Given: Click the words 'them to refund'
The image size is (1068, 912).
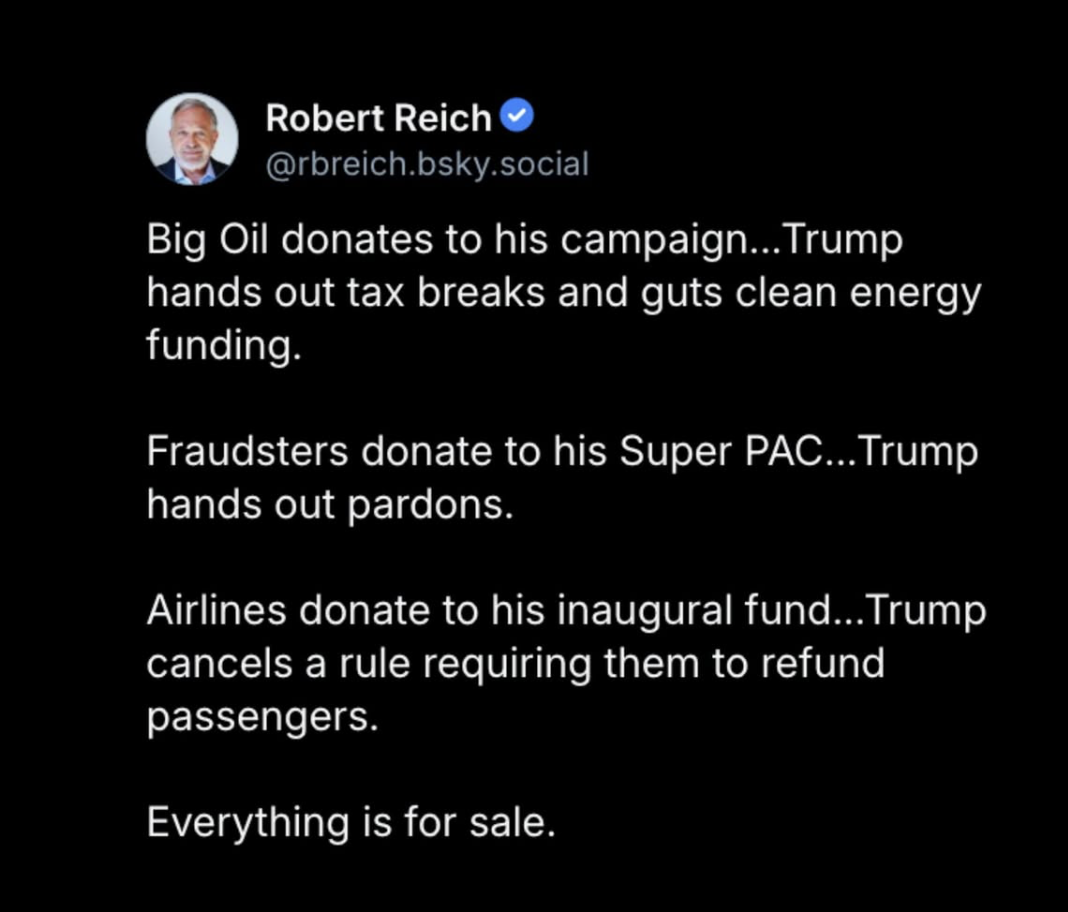Looking at the screenshot, I should [744, 663].
